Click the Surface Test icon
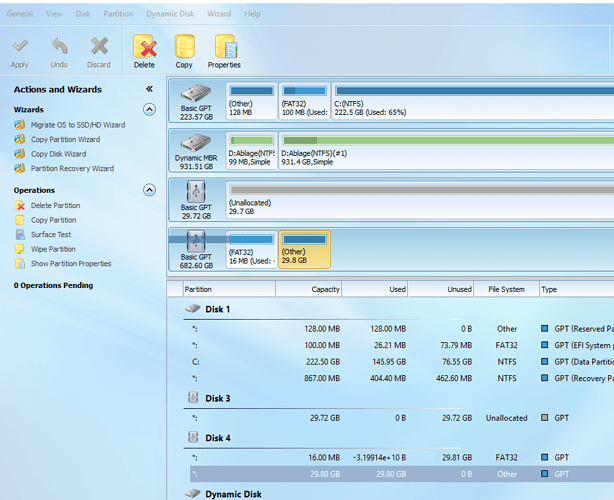 [x=20, y=235]
